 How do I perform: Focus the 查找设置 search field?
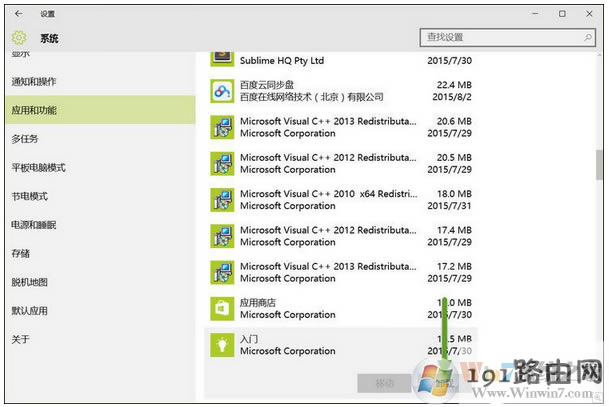point(507,37)
